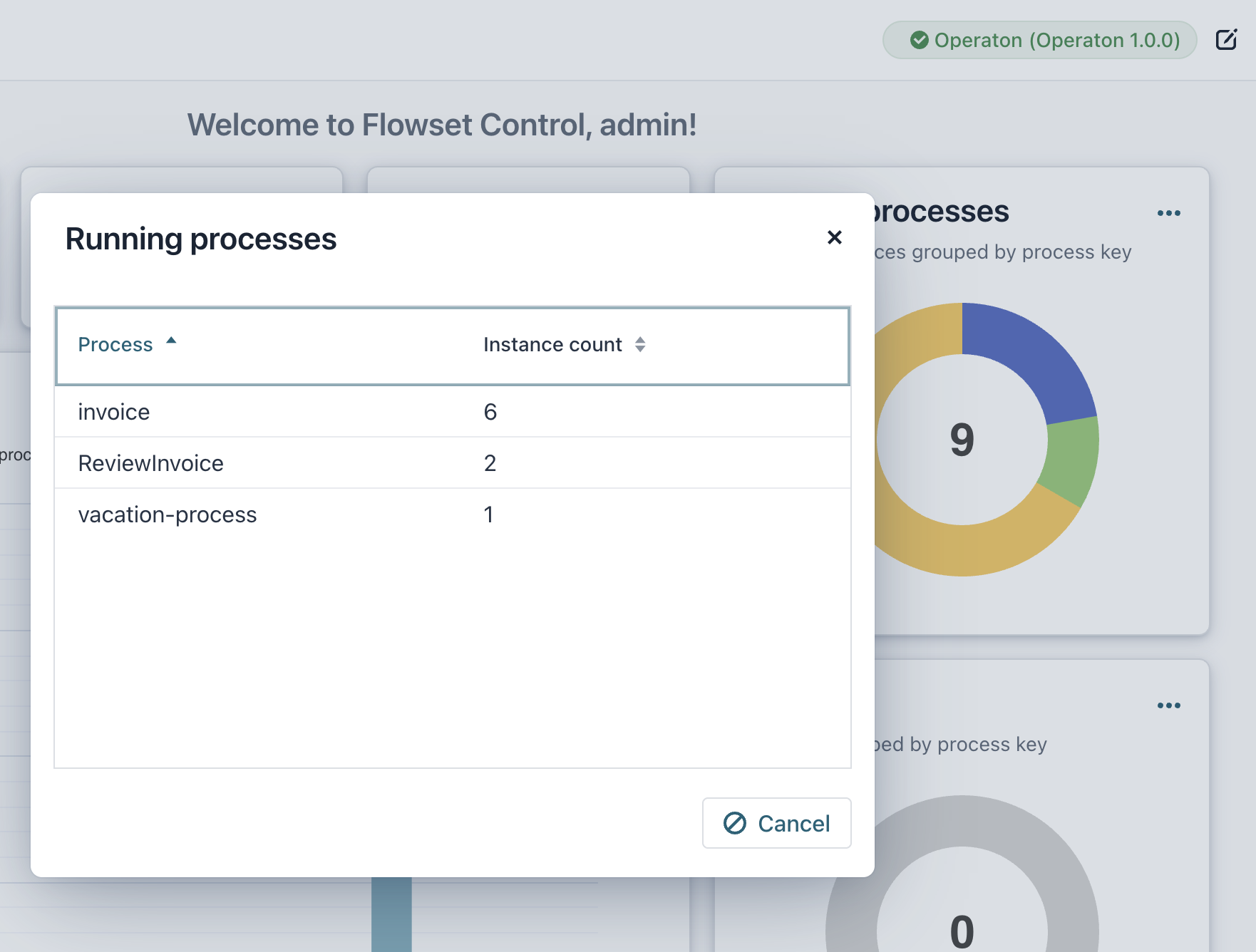1256x952 pixels.
Task: Open the lower card's three-dot menu
Action: 1168,705
